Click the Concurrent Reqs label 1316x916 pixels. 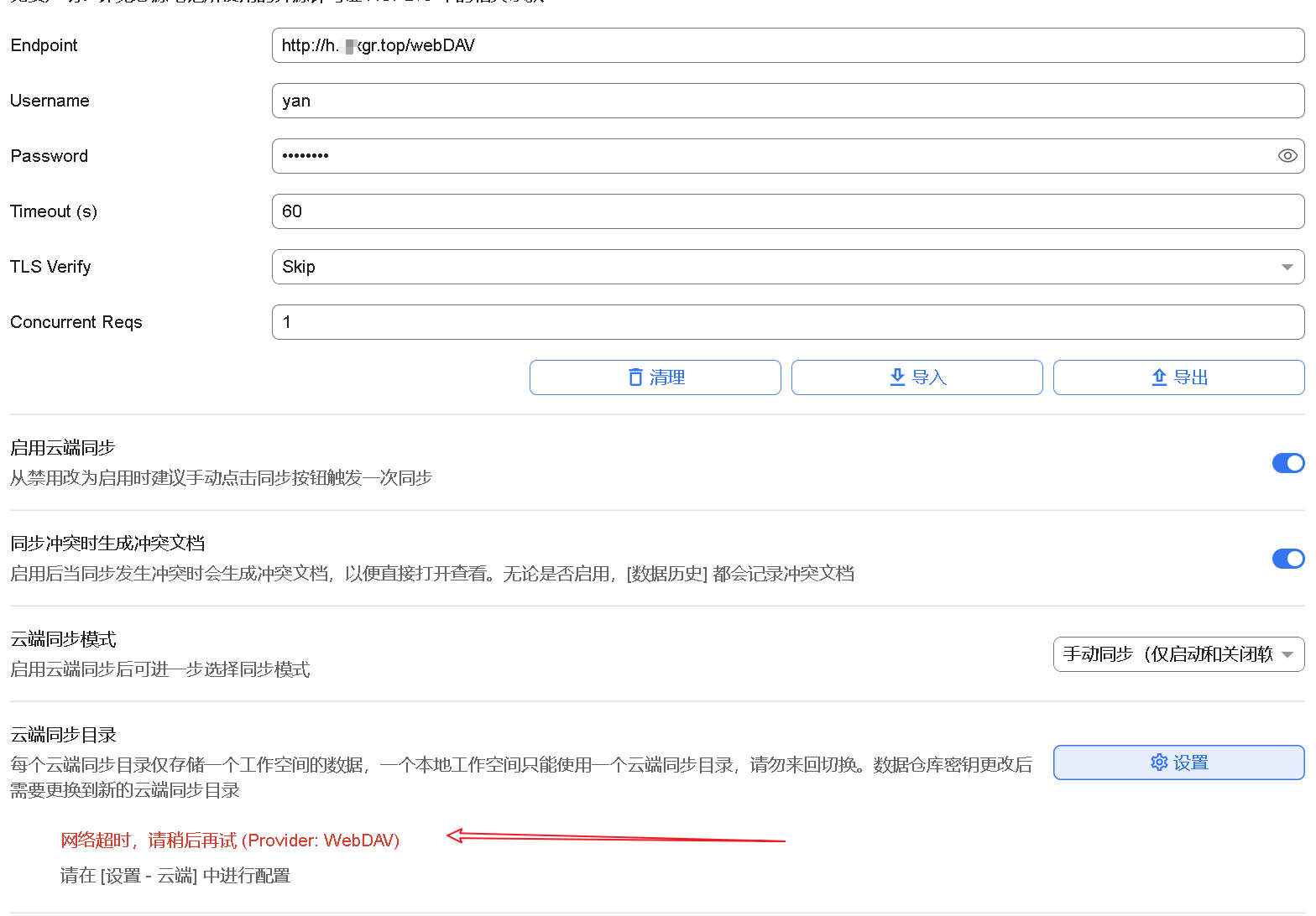76,322
